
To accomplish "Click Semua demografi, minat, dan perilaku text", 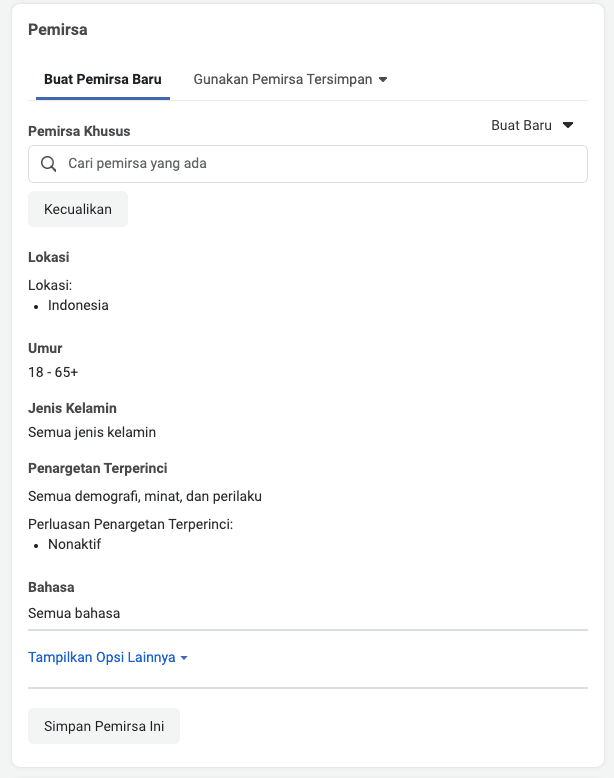I will [x=145, y=496].
